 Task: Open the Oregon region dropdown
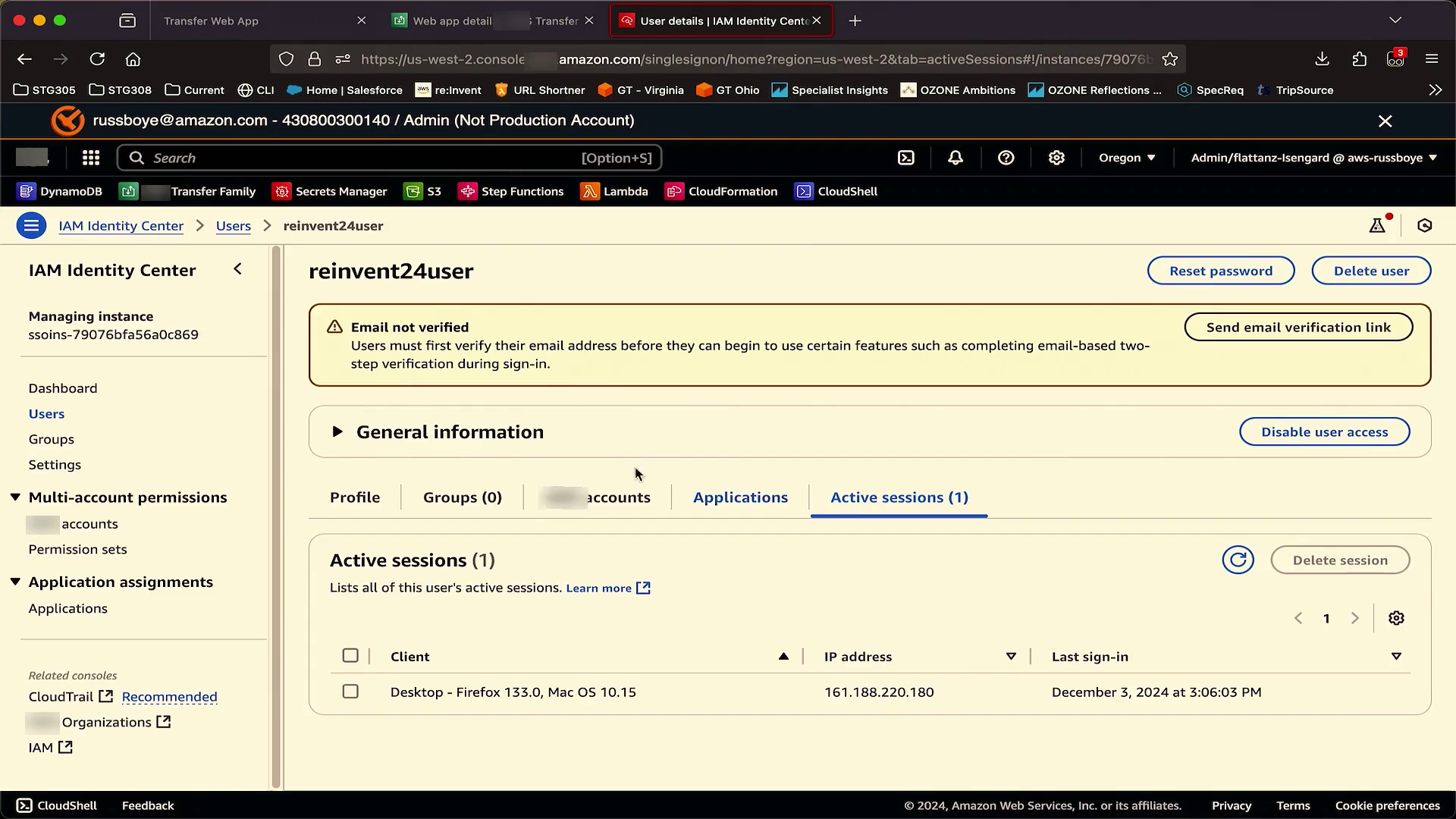(x=1127, y=158)
